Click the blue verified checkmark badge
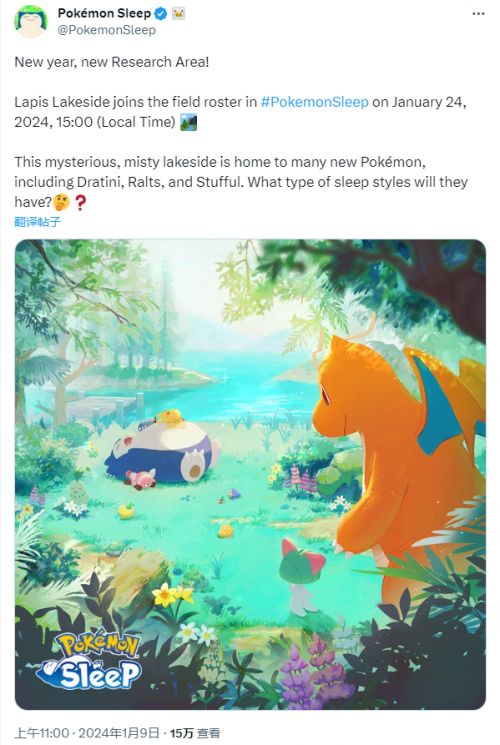This screenshot has height=745, width=500. pos(161,14)
